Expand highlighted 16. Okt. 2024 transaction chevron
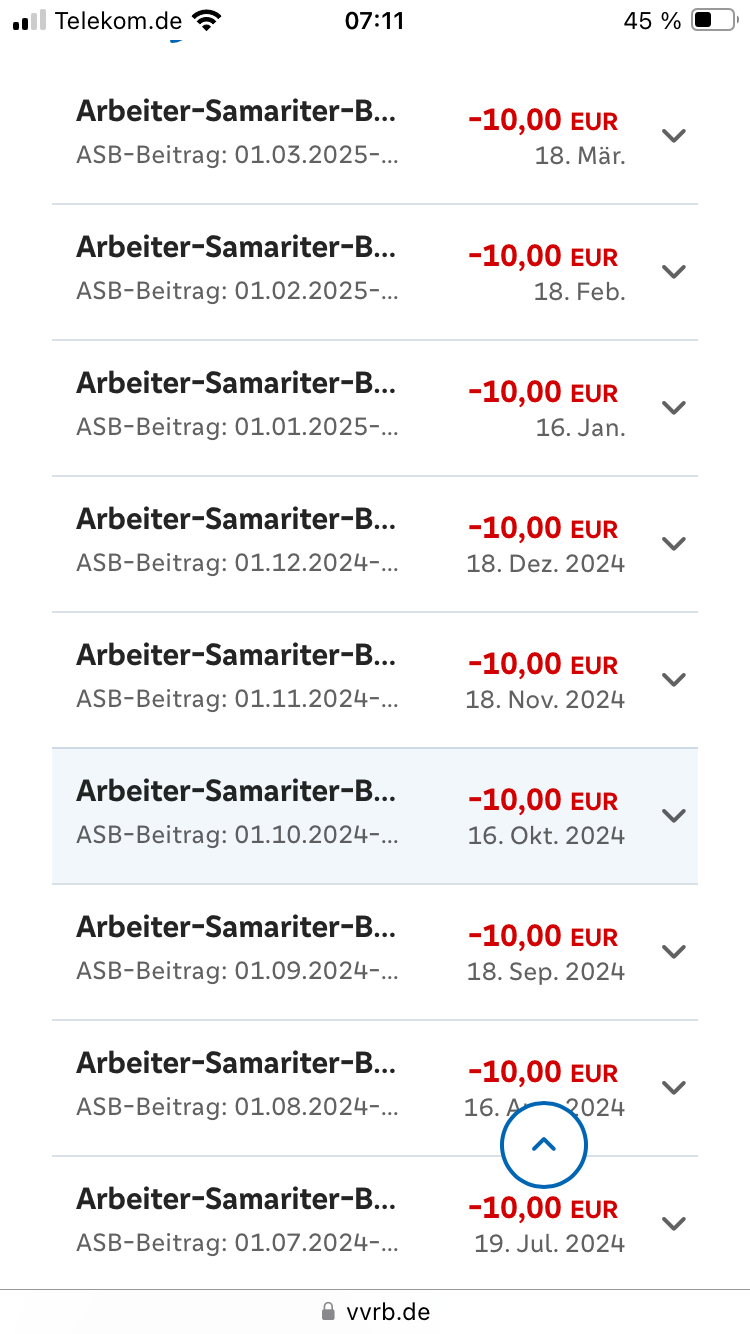The width and height of the screenshot is (750, 1334). click(x=675, y=816)
